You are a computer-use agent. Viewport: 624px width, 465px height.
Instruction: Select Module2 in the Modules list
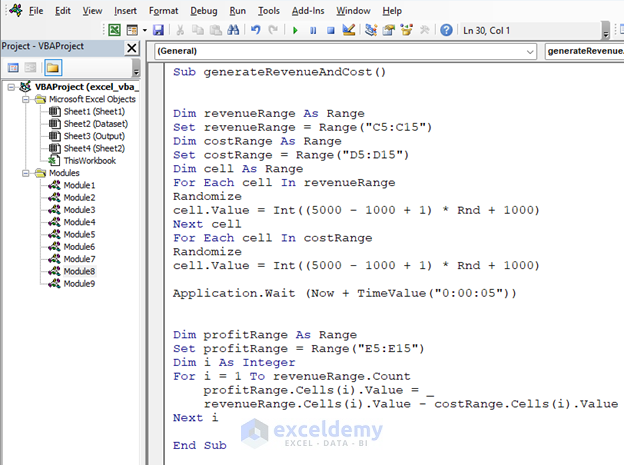click(79, 198)
